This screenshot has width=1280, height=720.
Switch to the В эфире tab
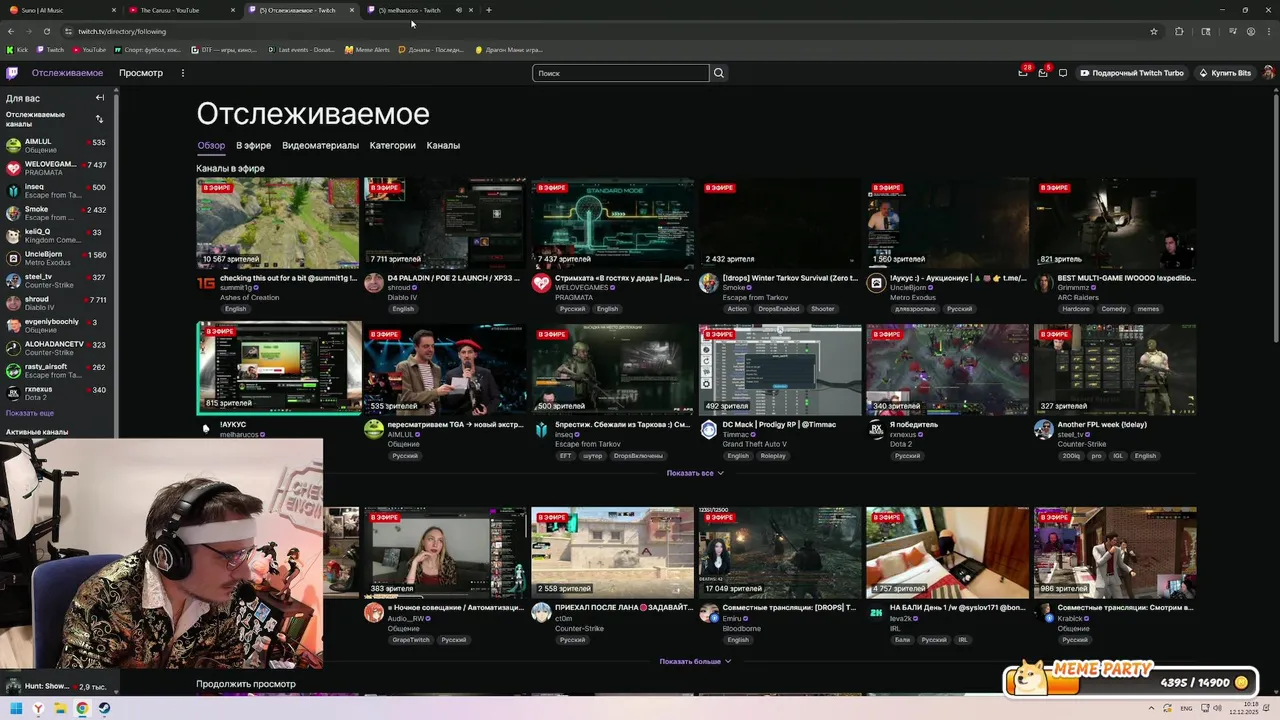253,145
